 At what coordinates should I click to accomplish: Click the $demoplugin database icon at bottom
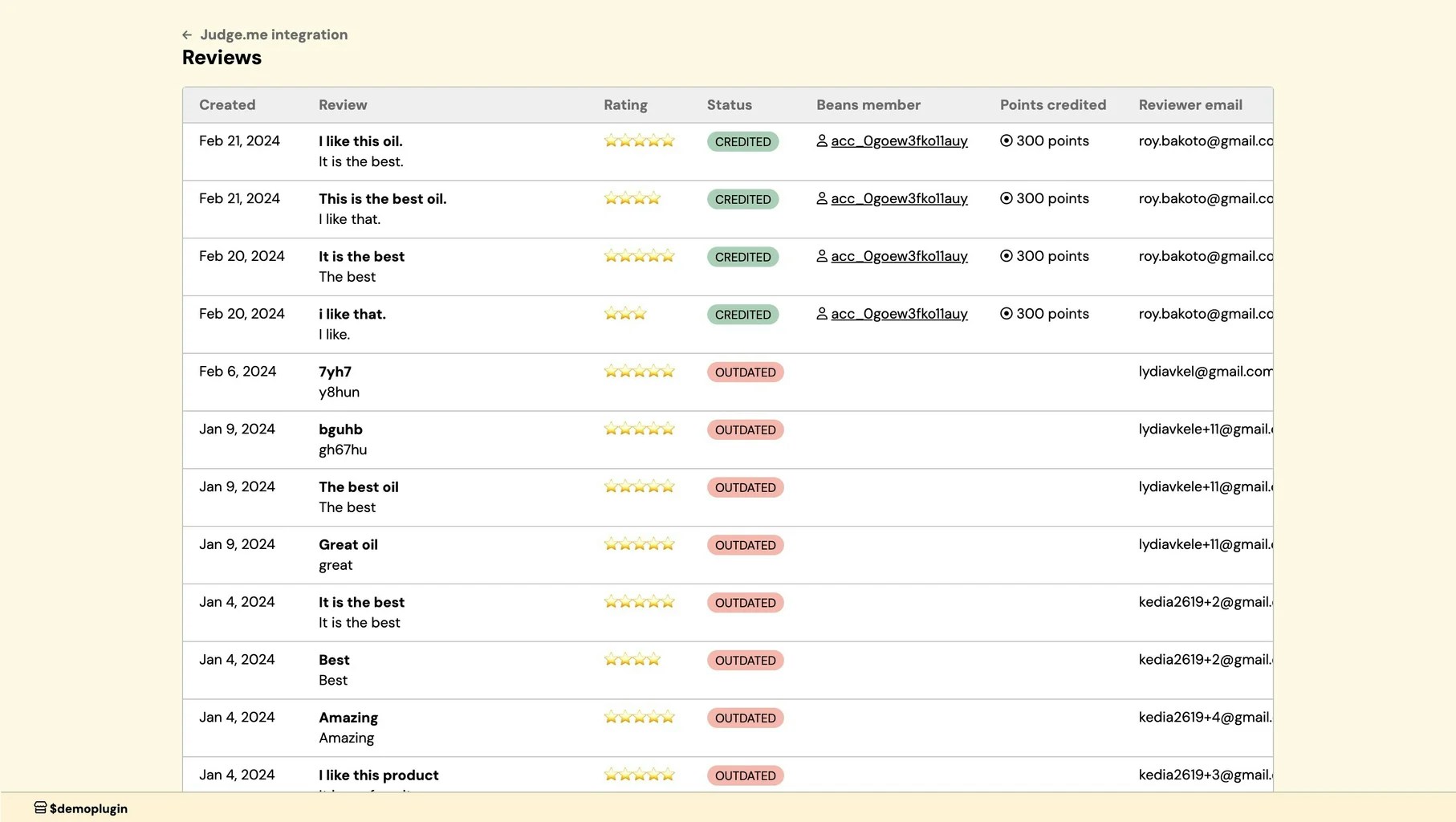pos(39,808)
